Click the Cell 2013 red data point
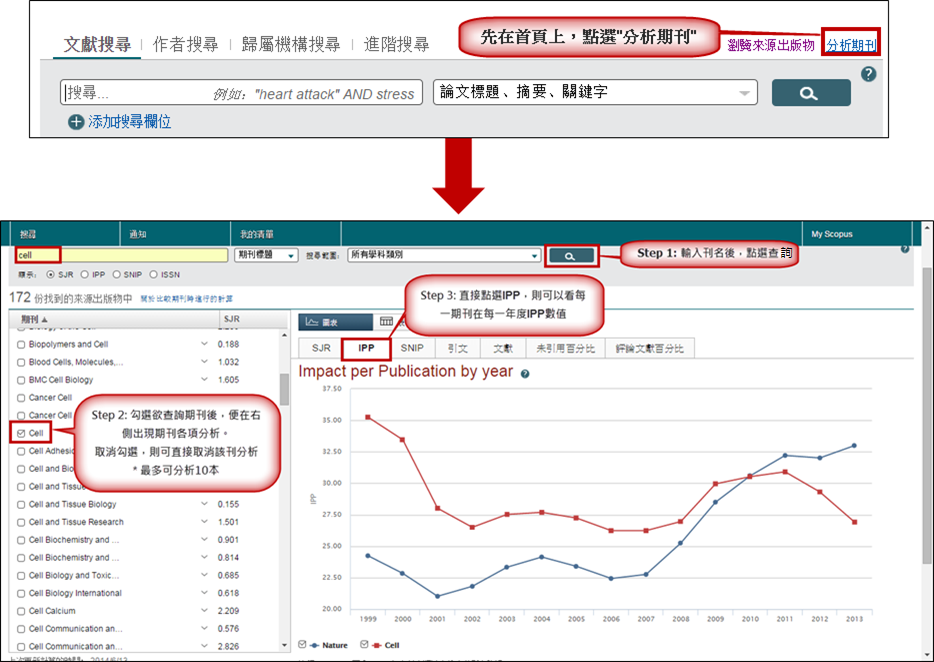Screen dimensions: 934x662 click(x=854, y=523)
